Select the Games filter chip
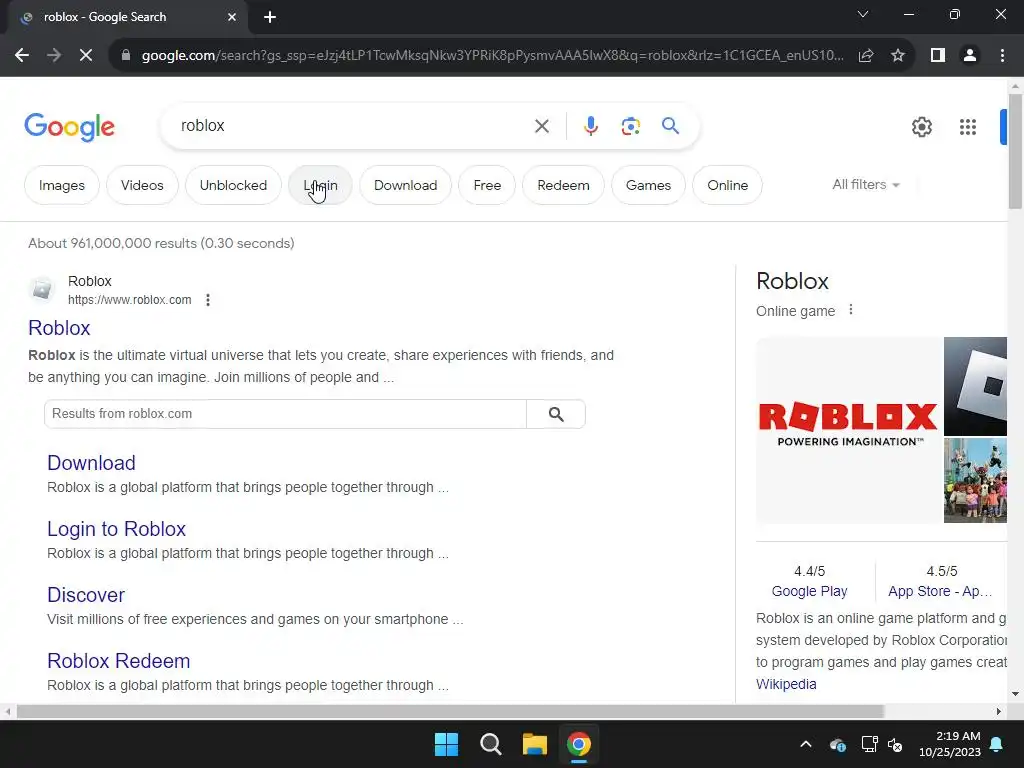The height and width of the screenshot is (768, 1024). coord(648,185)
